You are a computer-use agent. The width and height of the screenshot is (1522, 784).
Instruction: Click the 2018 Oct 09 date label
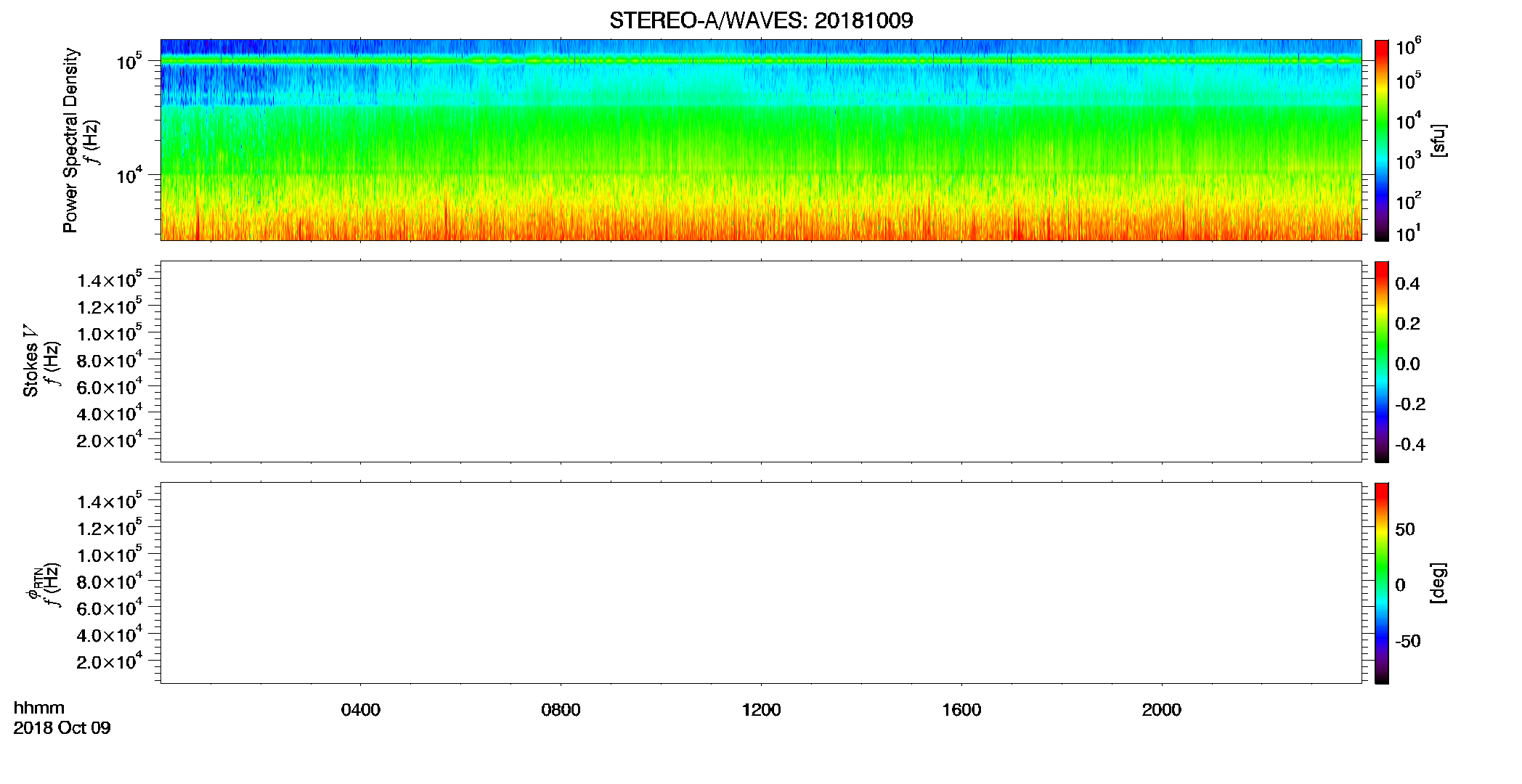(x=62, y=728)
